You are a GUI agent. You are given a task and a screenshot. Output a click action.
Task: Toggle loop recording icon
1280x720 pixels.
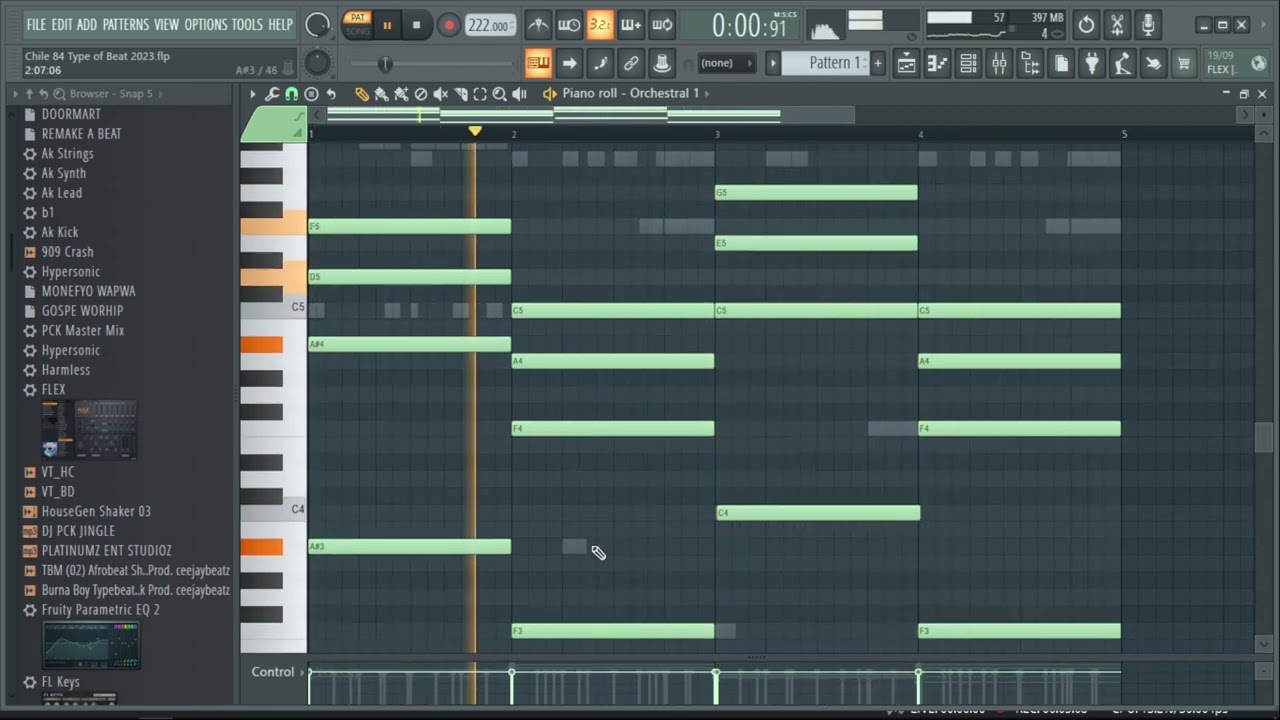662,25
